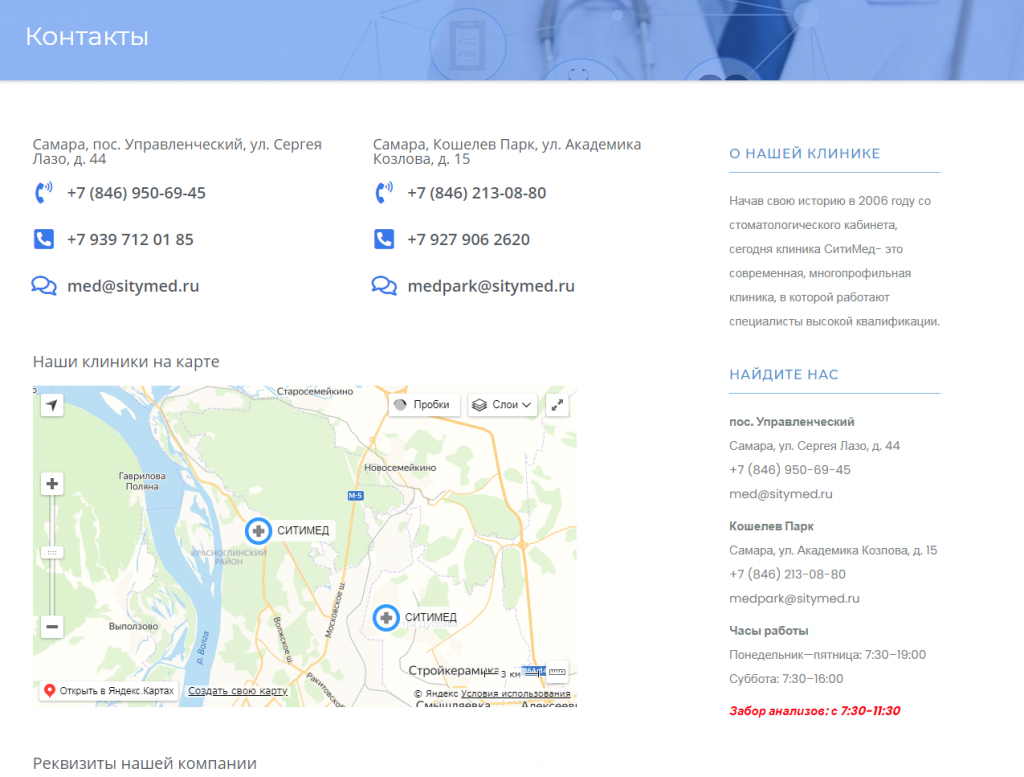Click the upper СИТИМЕД map marker
Screen dimensions: 1024x777
click(259, 531)
